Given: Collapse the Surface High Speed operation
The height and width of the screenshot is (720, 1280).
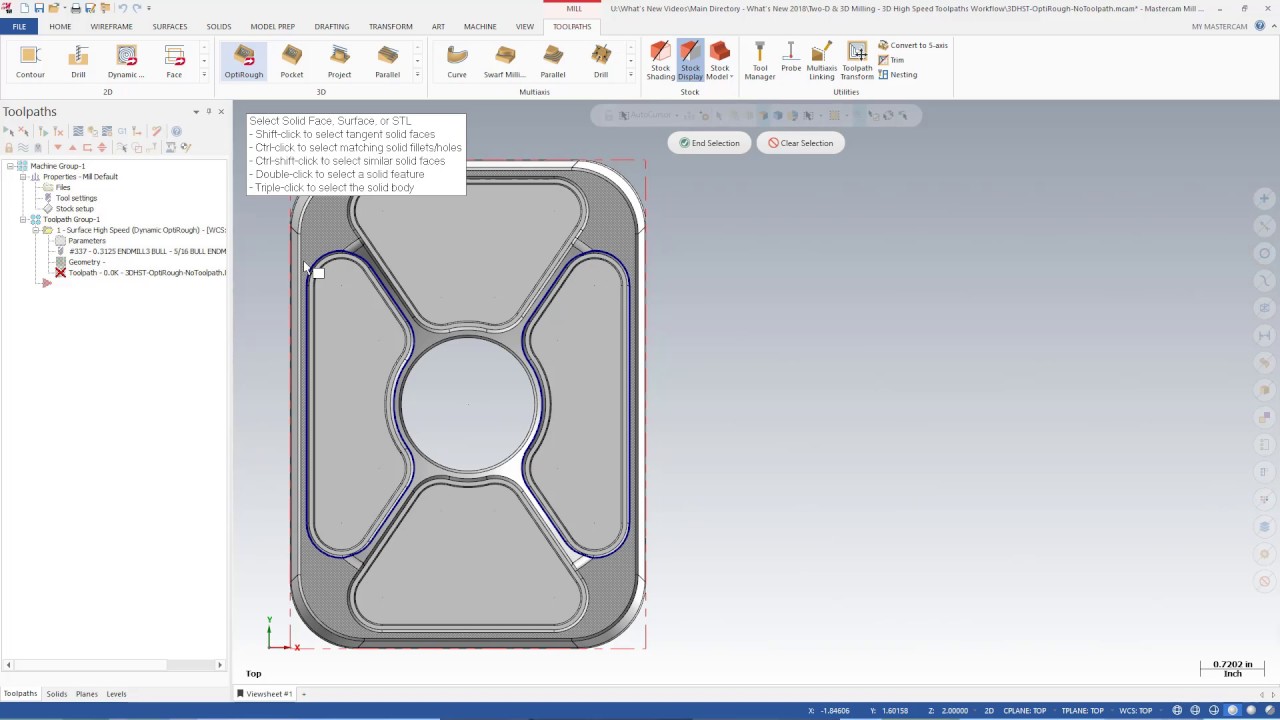Looking at the screenshot, I should click(35, 230).
